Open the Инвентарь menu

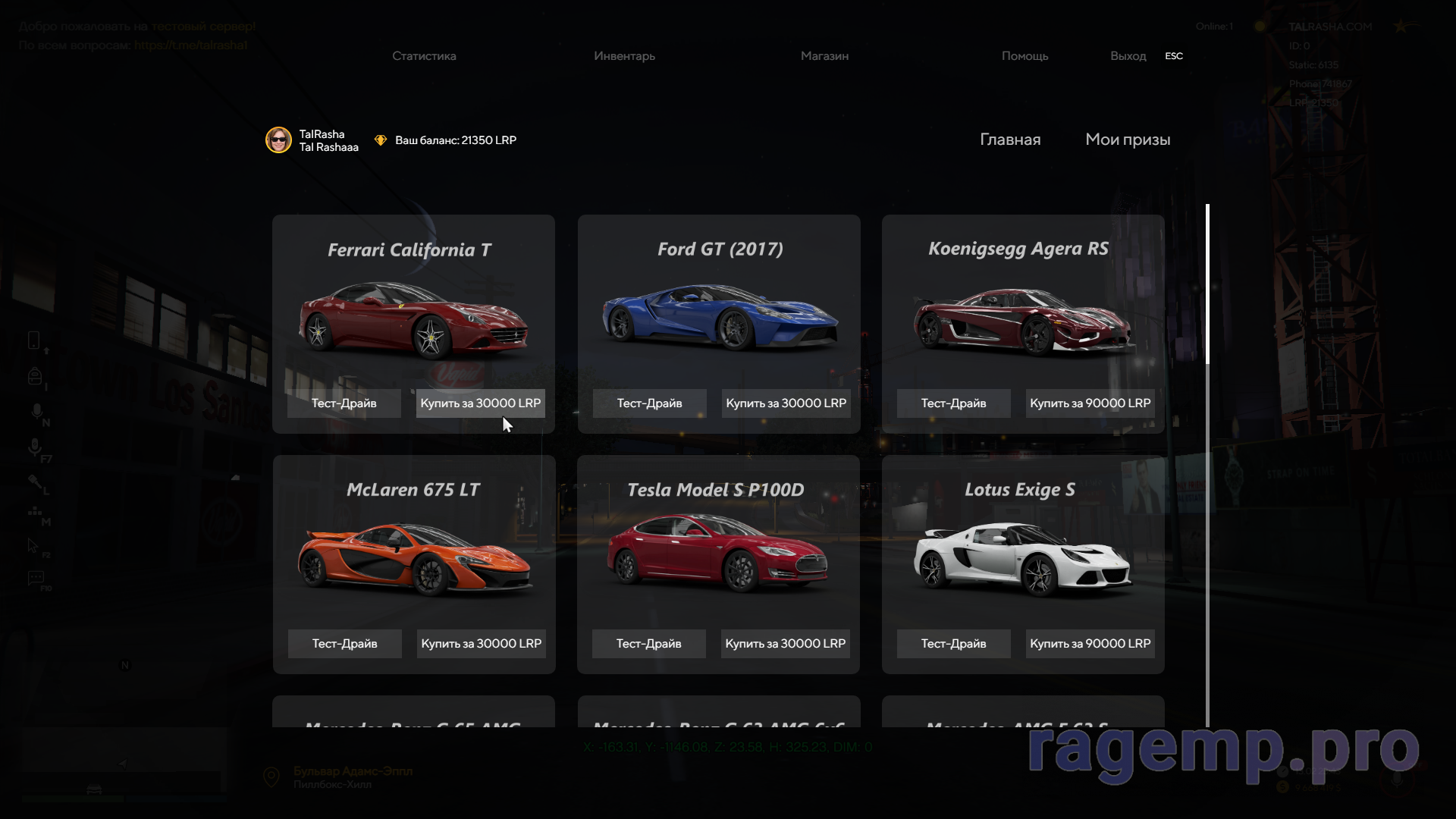point(624,56)
